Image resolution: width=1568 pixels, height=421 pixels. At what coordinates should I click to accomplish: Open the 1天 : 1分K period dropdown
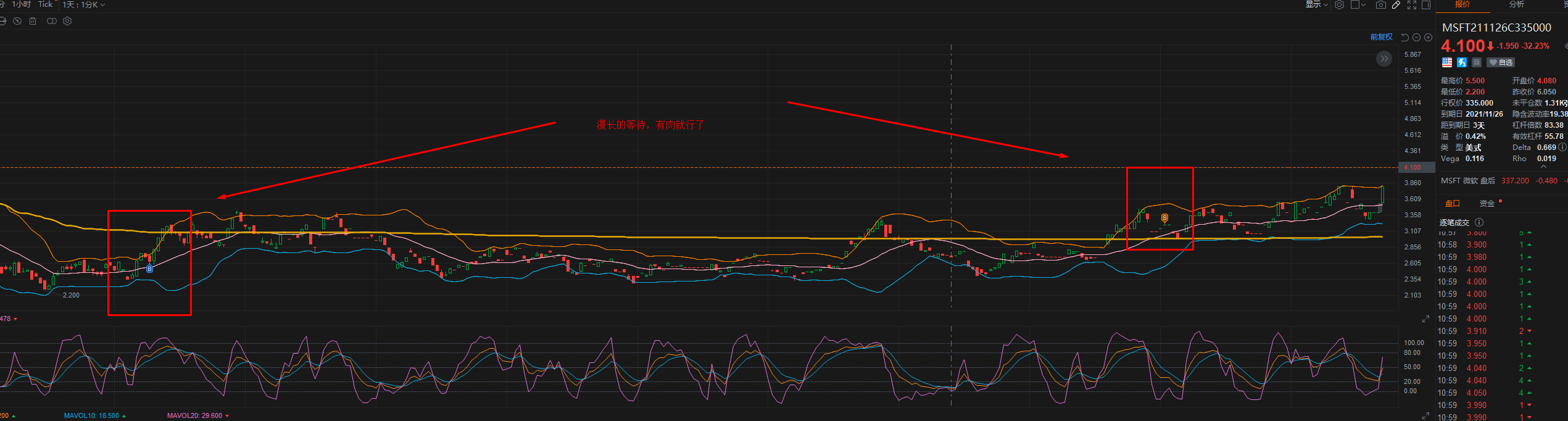[84, 5]
